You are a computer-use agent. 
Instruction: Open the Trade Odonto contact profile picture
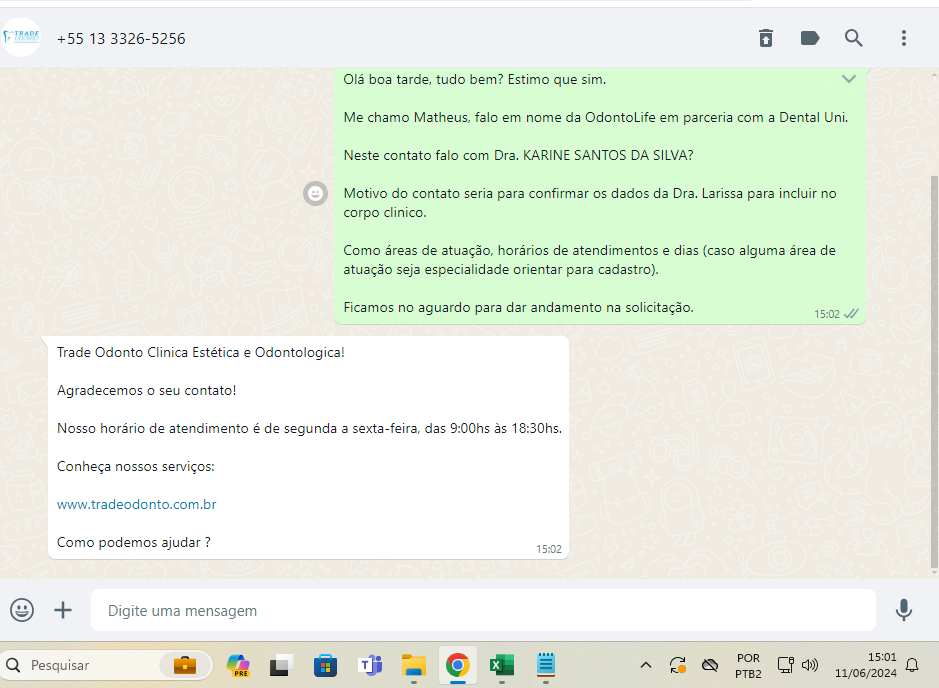point(21,37)
